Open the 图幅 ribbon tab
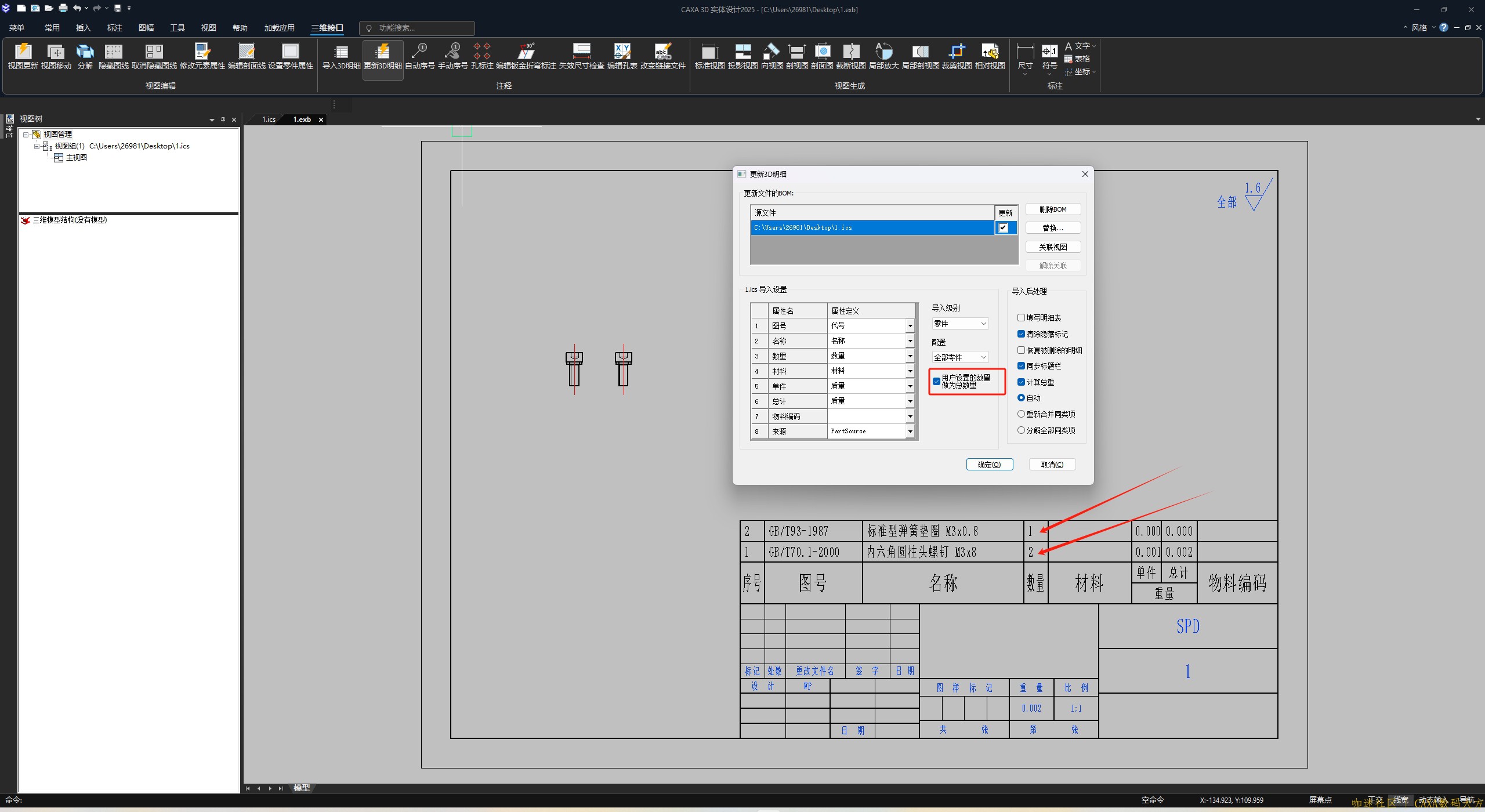 (x=146, y=28)
